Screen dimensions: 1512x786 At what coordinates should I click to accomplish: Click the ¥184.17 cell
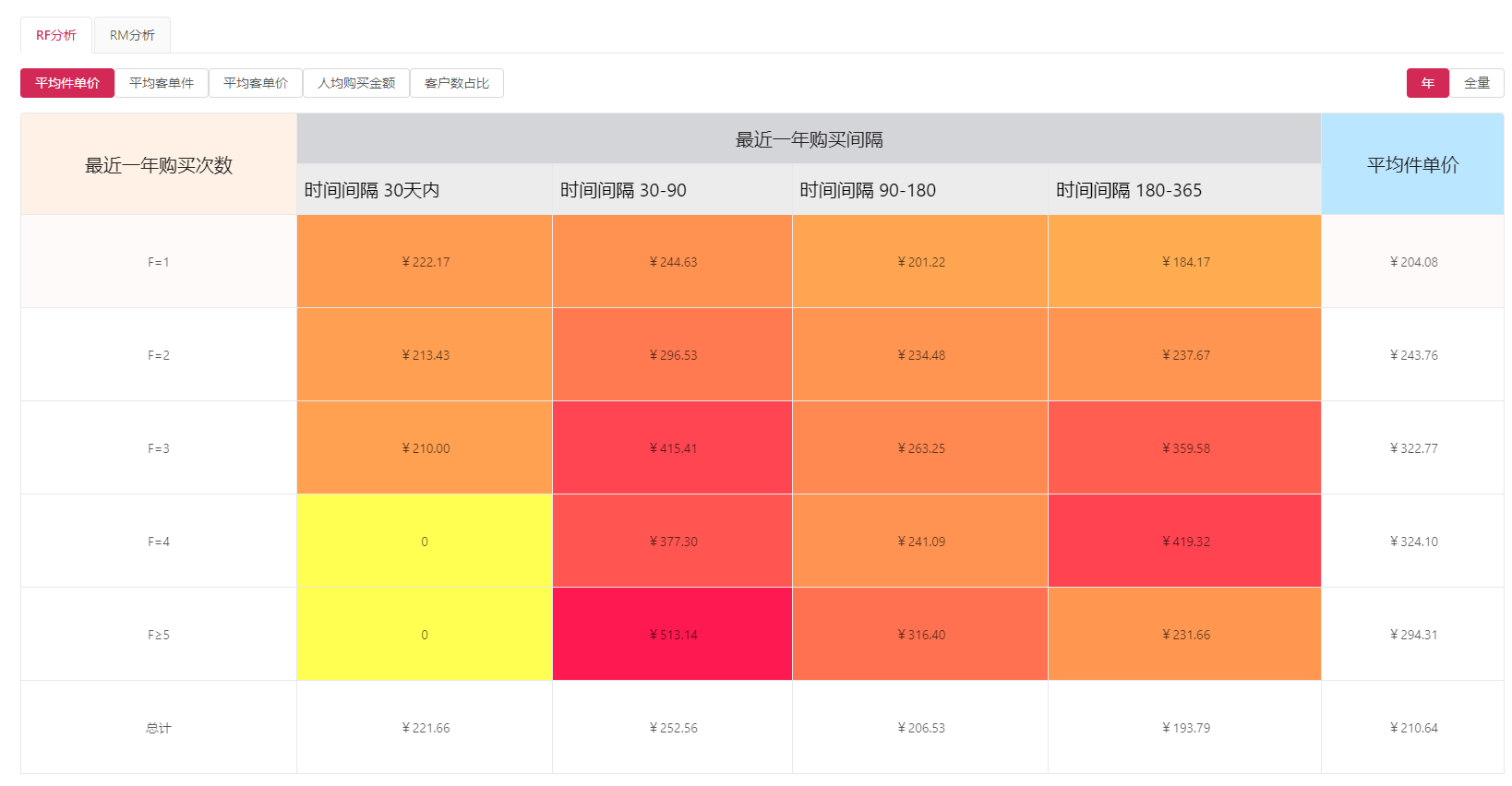tap(1184, 262)
